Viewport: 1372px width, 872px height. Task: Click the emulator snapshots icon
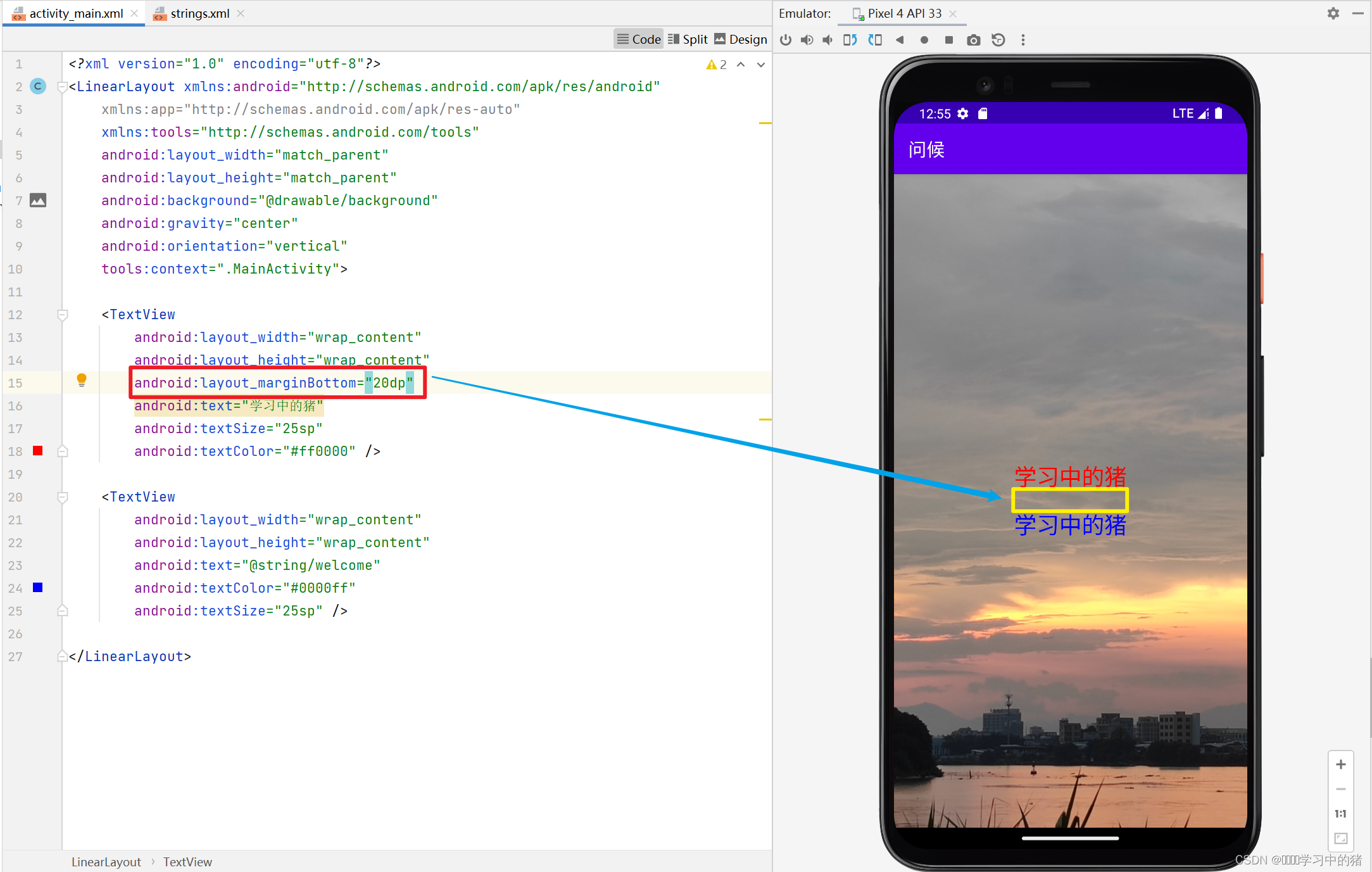998,40
